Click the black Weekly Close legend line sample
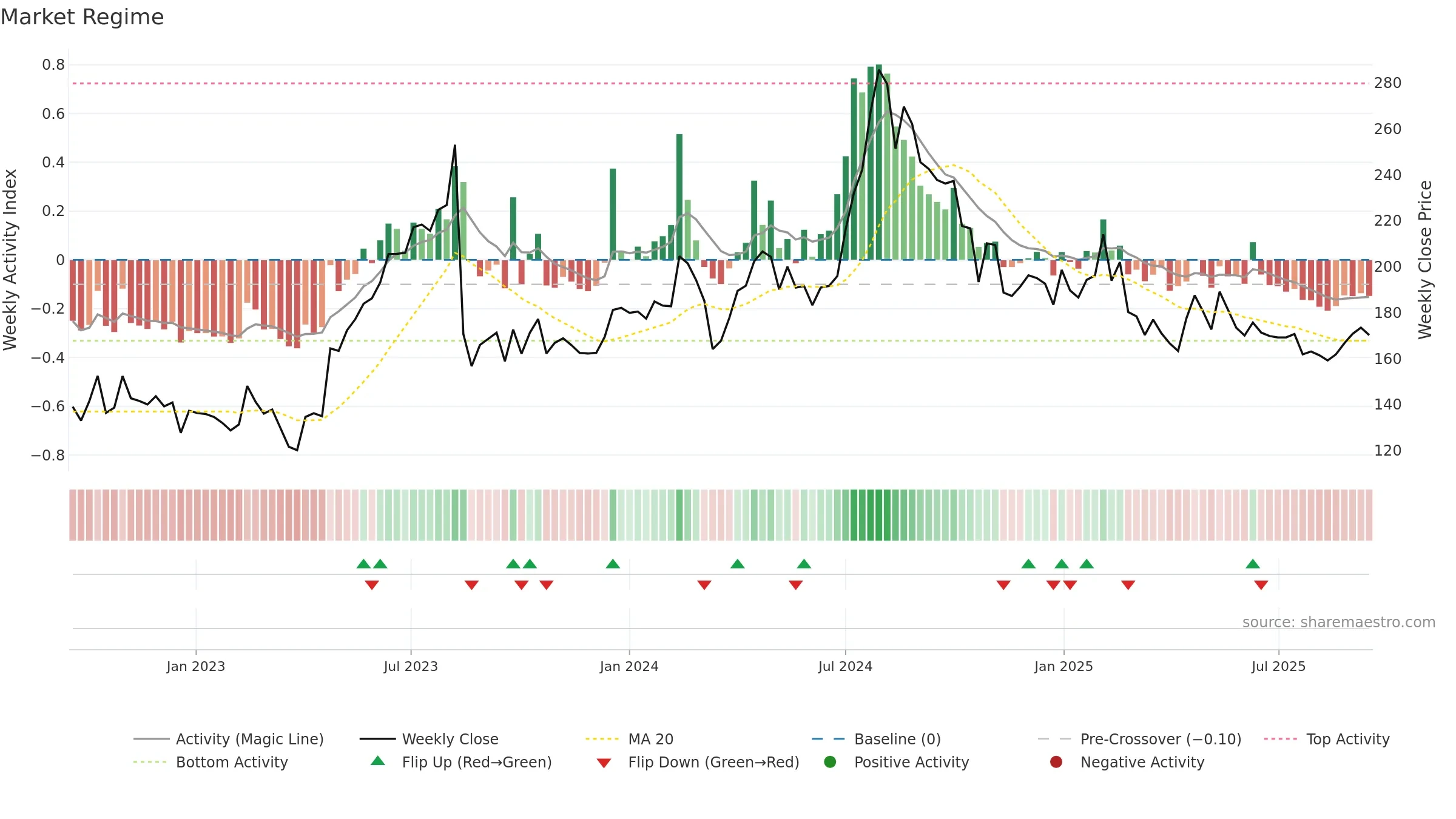 tap(377, 739)
